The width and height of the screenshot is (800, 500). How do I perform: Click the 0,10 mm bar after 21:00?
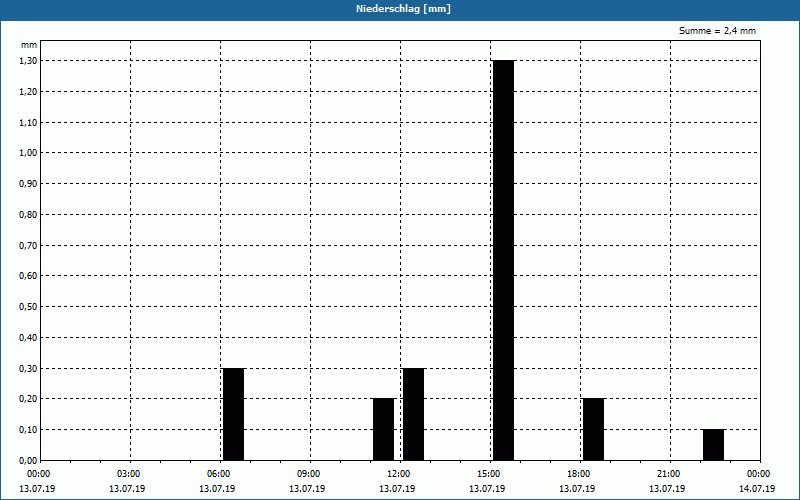pyautogui.click(x=713, y=445)
